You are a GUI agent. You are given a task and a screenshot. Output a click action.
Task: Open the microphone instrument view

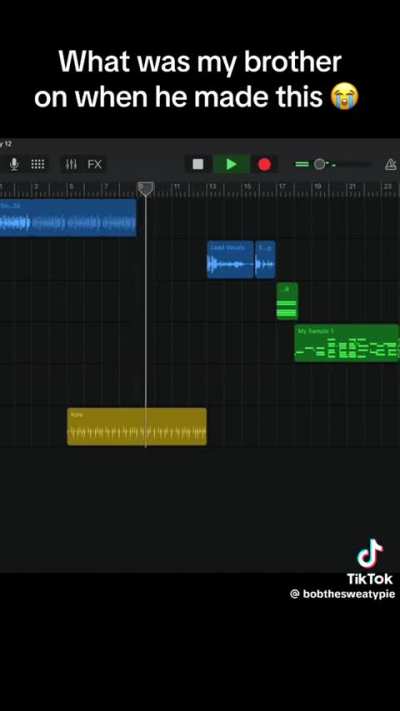pyautogui.click(x=15, y=164)
